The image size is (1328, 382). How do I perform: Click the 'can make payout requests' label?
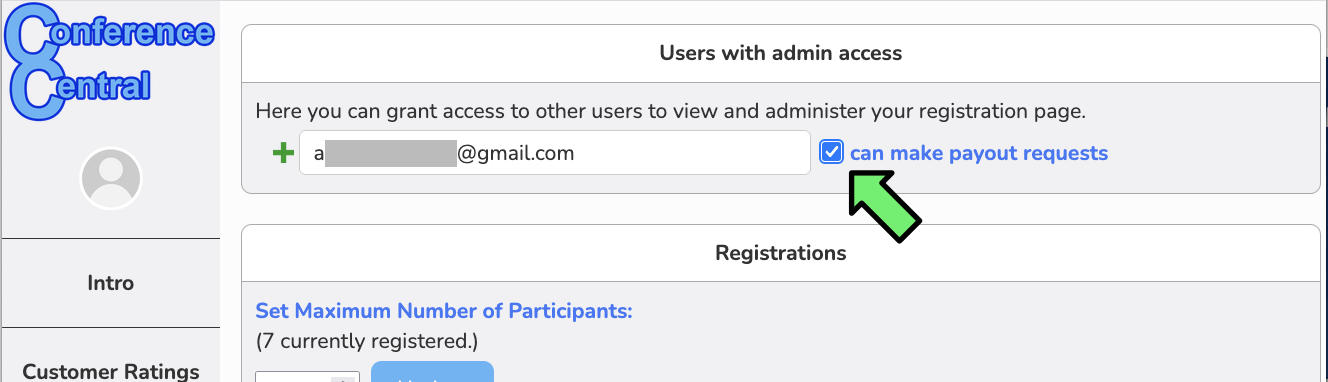(979, 153)
